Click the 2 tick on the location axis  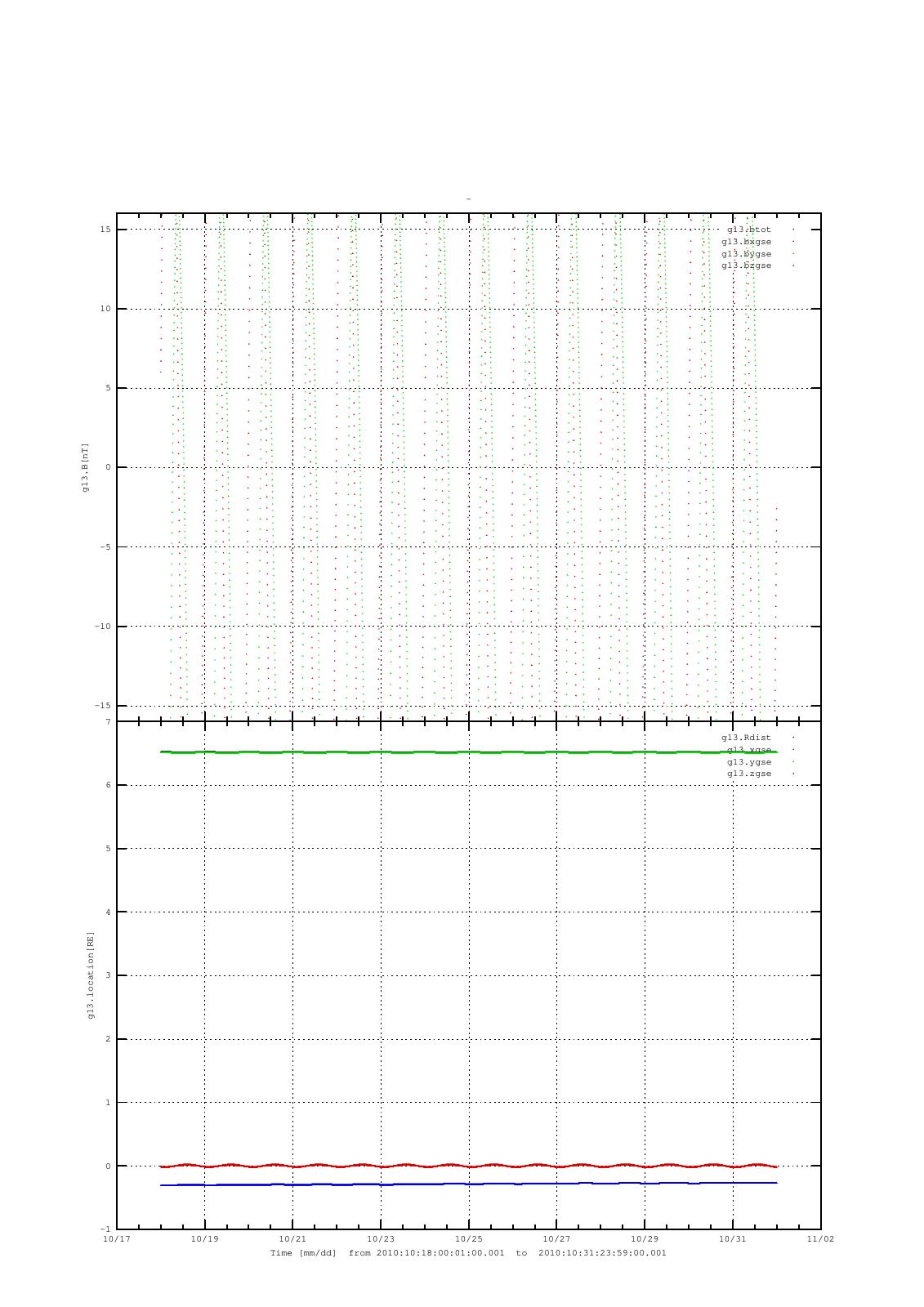click(x=108, y=1040)
